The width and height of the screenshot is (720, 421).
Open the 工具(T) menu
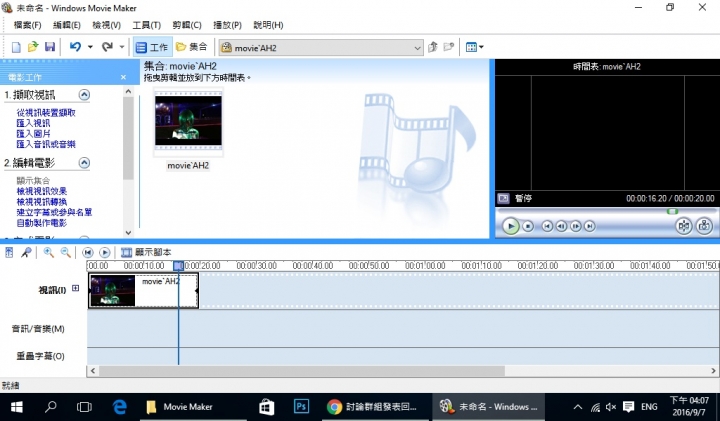pos(146,25)
